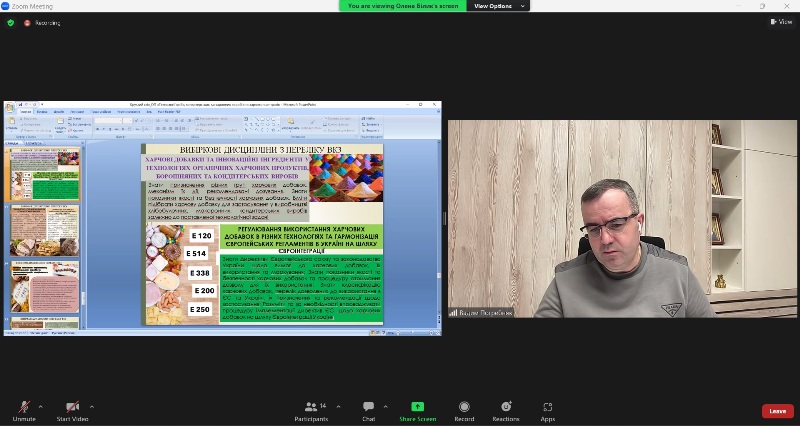
Task: Expand the arrow next to Participants
Action: point(338,407)
